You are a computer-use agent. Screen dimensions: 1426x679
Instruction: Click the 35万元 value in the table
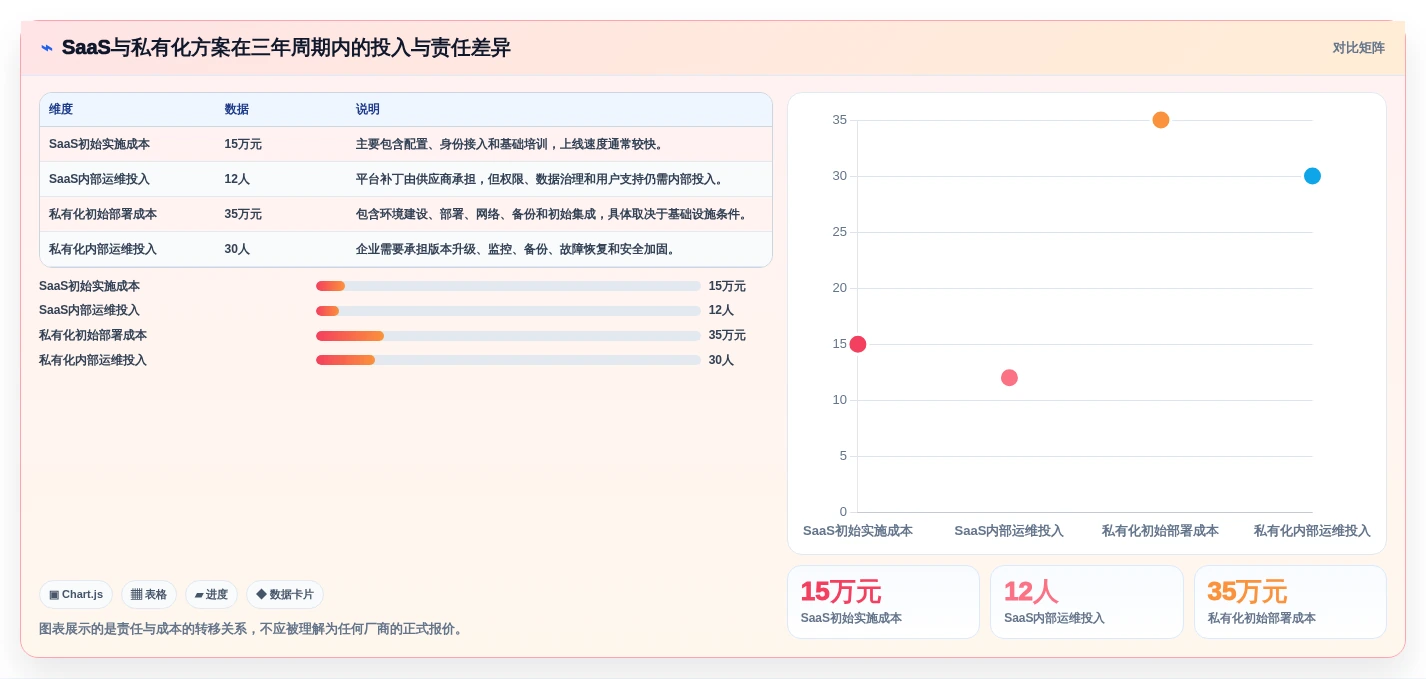(x=243, y=214)
